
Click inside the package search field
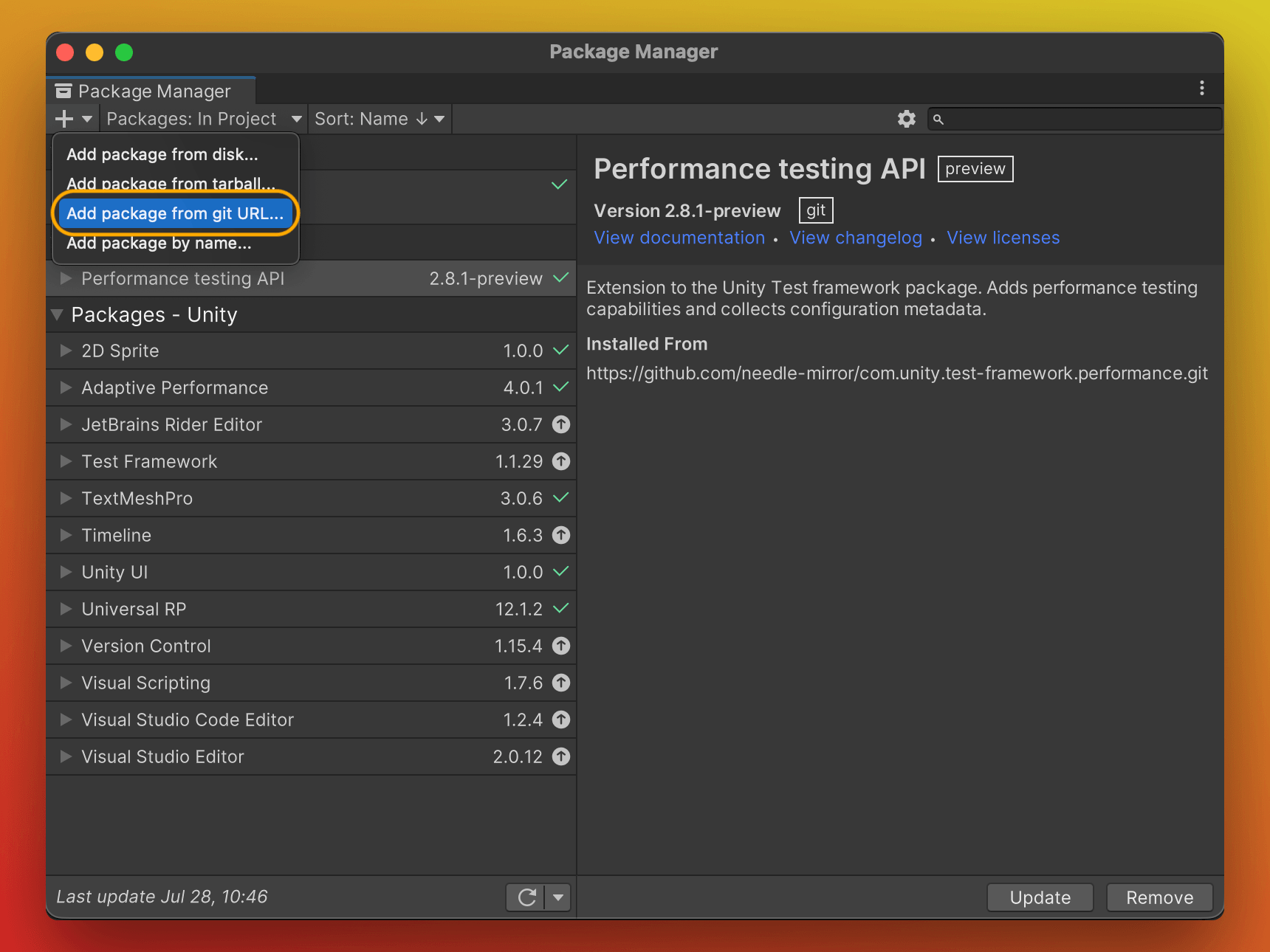(1074, 118)
